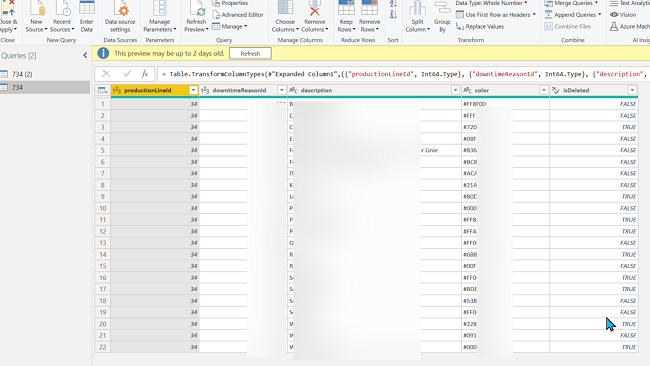
Task: Click Azure Machine Learning button
Action: [x=630, y=27]
